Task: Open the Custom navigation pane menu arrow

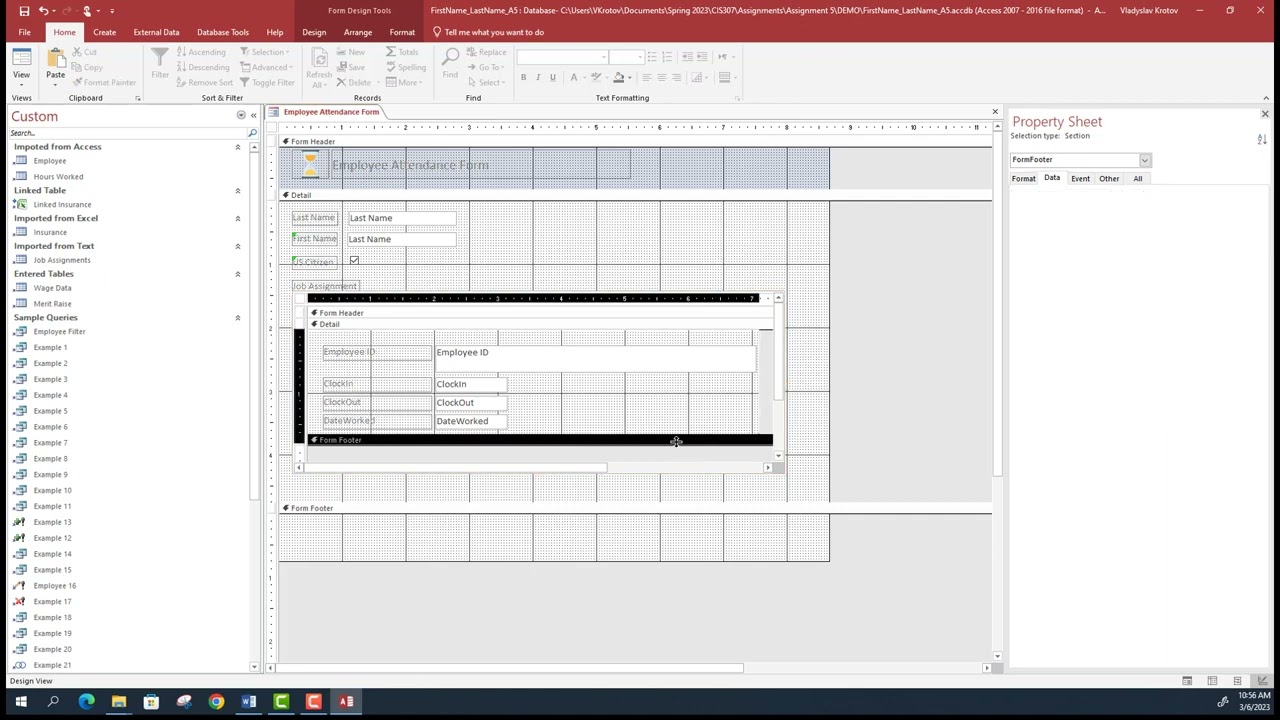Action: pyautogui.click(x=240, y=116)
